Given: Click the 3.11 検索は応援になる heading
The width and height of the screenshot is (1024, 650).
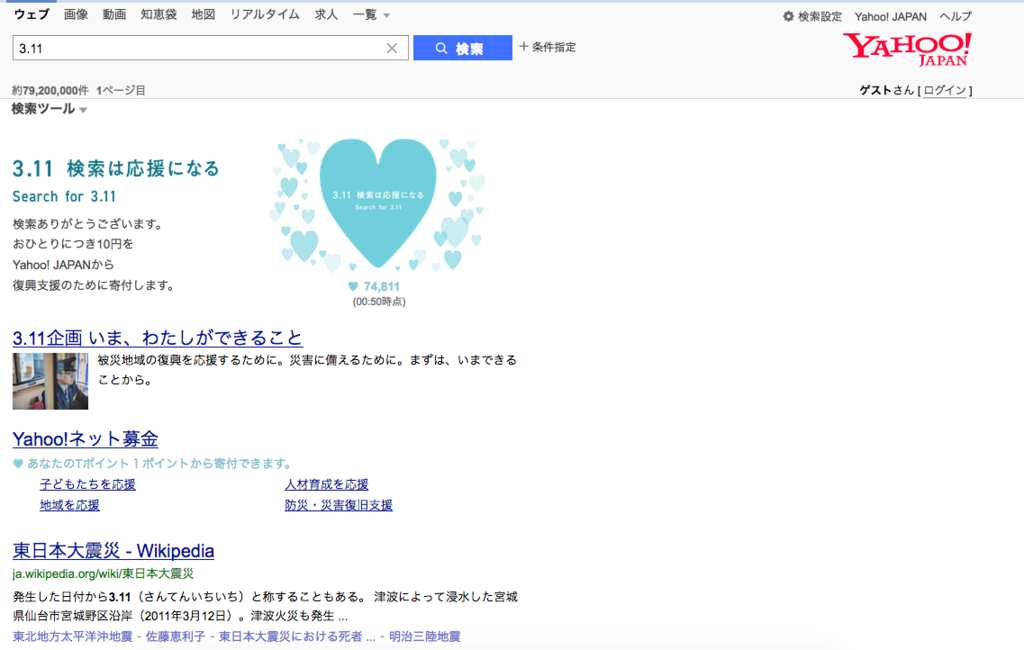Looking at the screenshot, I should [116, 169].
